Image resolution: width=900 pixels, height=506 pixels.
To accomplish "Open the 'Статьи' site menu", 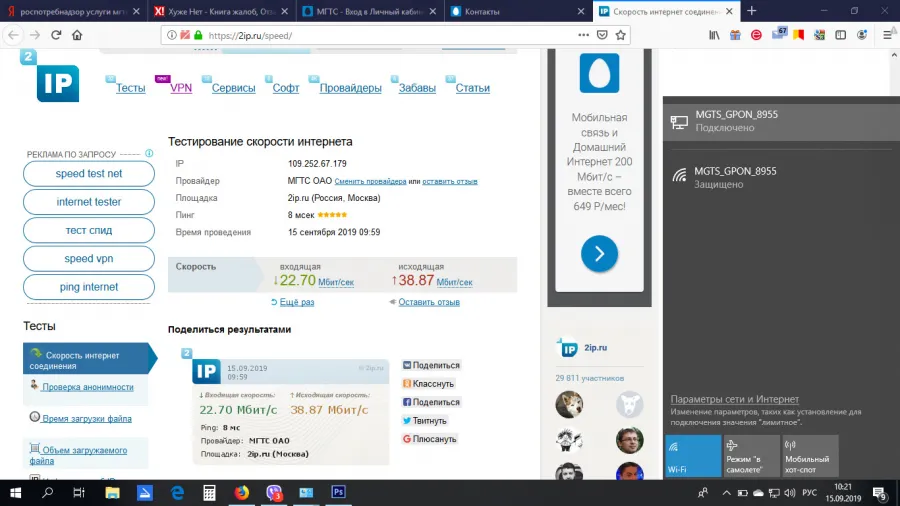I will pos(472,88).
